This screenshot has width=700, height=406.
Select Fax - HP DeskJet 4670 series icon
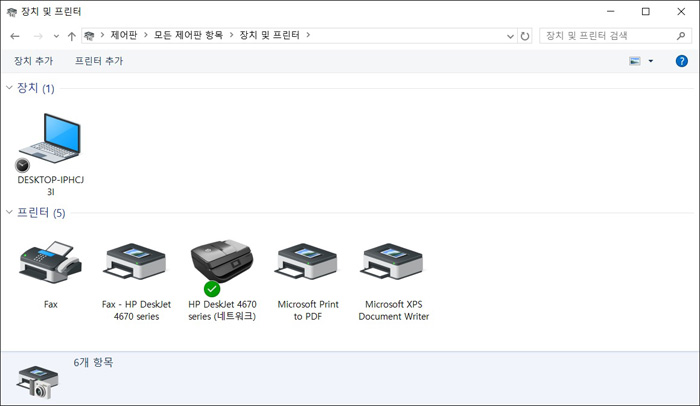[x=136, y=263]
